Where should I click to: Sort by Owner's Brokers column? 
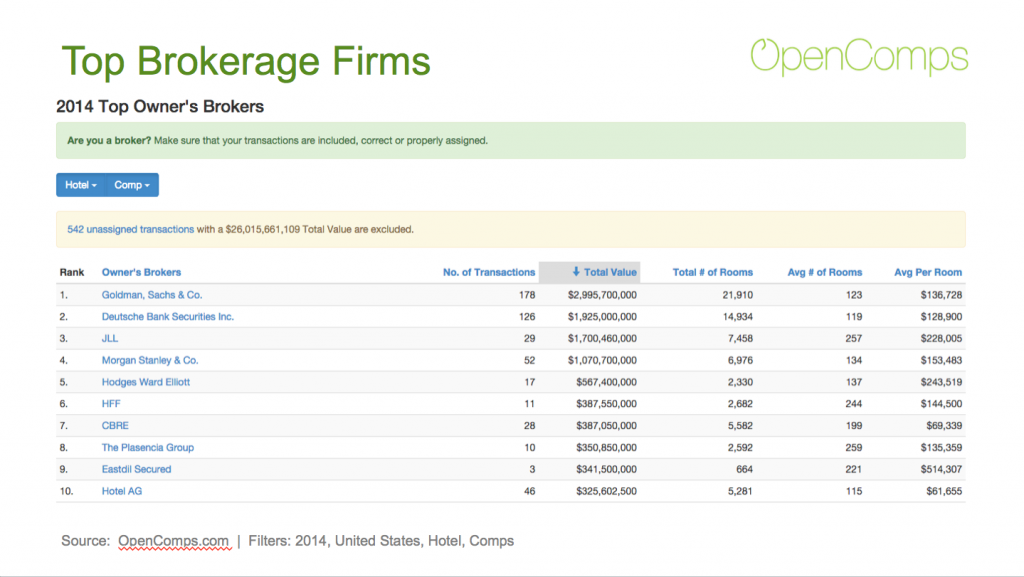[x=141, y=272]
